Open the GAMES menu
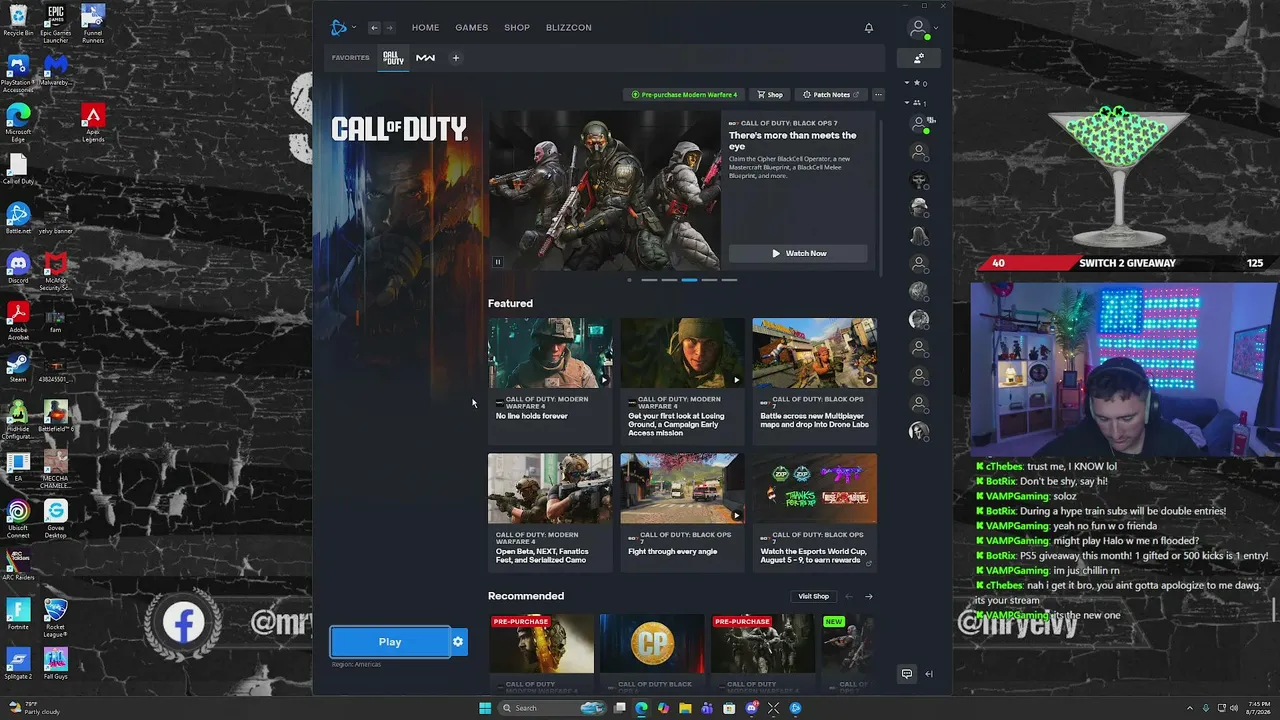 (472, 28)
